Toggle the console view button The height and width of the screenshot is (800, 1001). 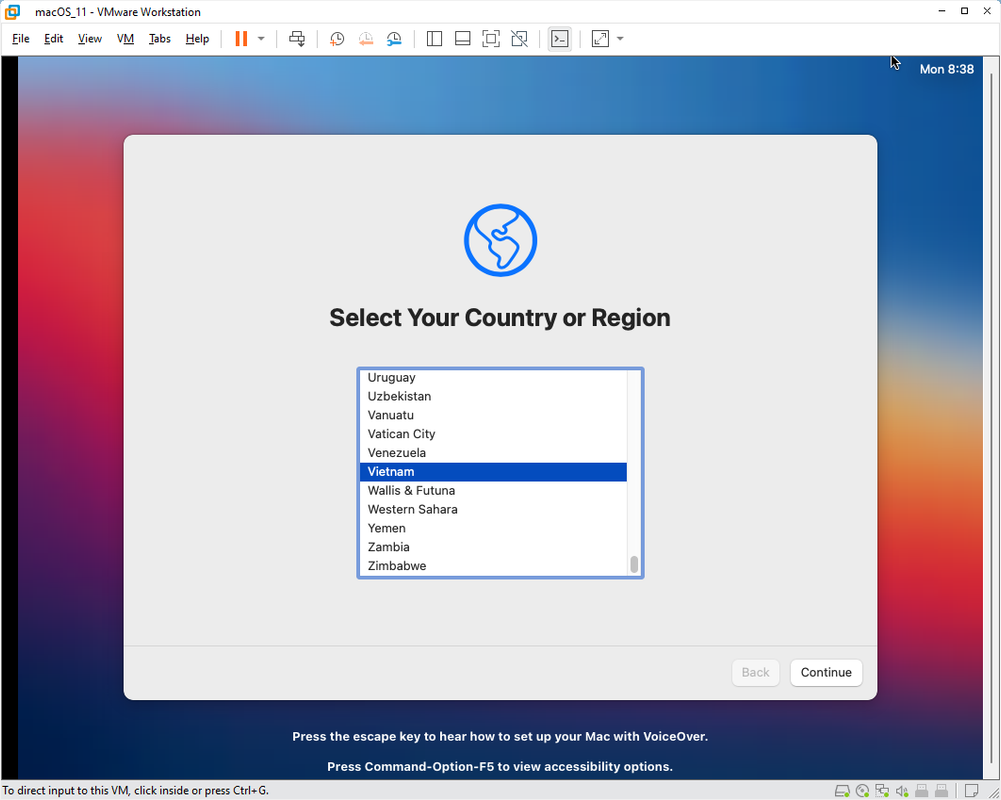pyautogui.click(x=559, y=39)
